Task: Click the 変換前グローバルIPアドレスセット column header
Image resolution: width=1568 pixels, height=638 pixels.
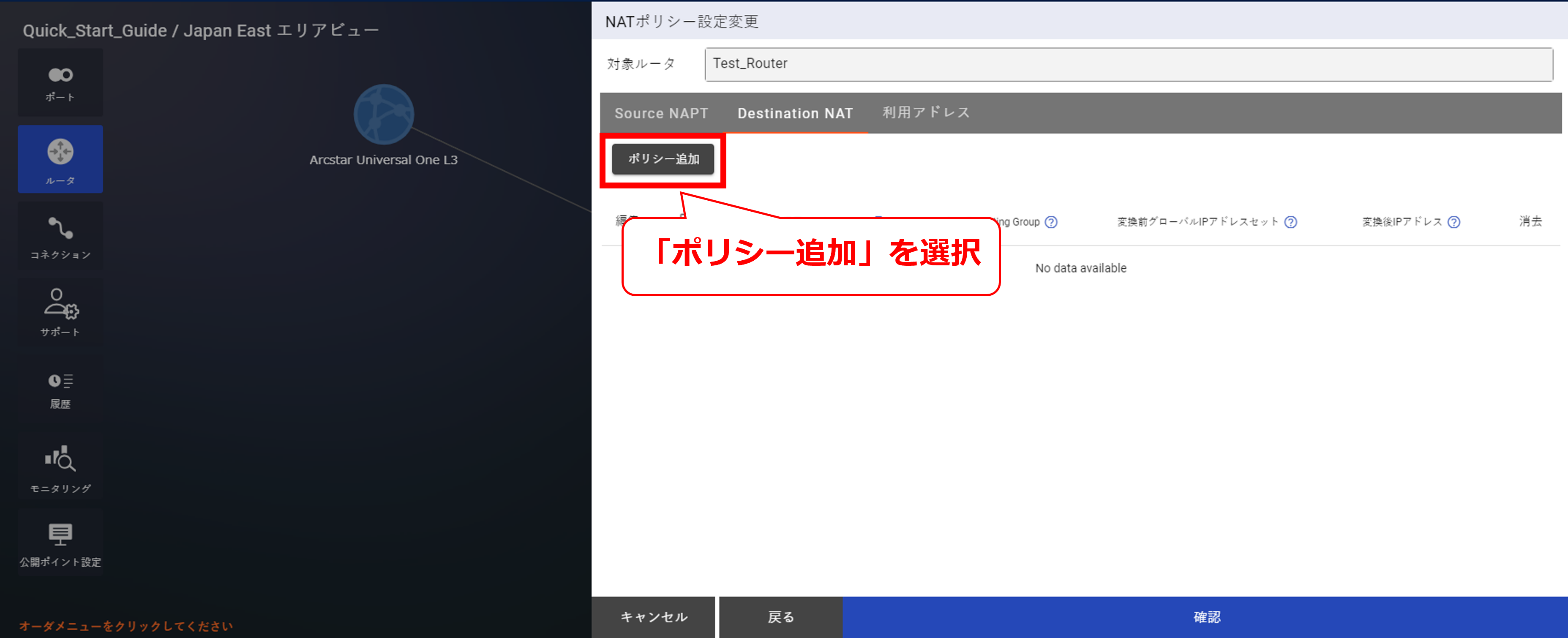Action: tap(1198, 221)
